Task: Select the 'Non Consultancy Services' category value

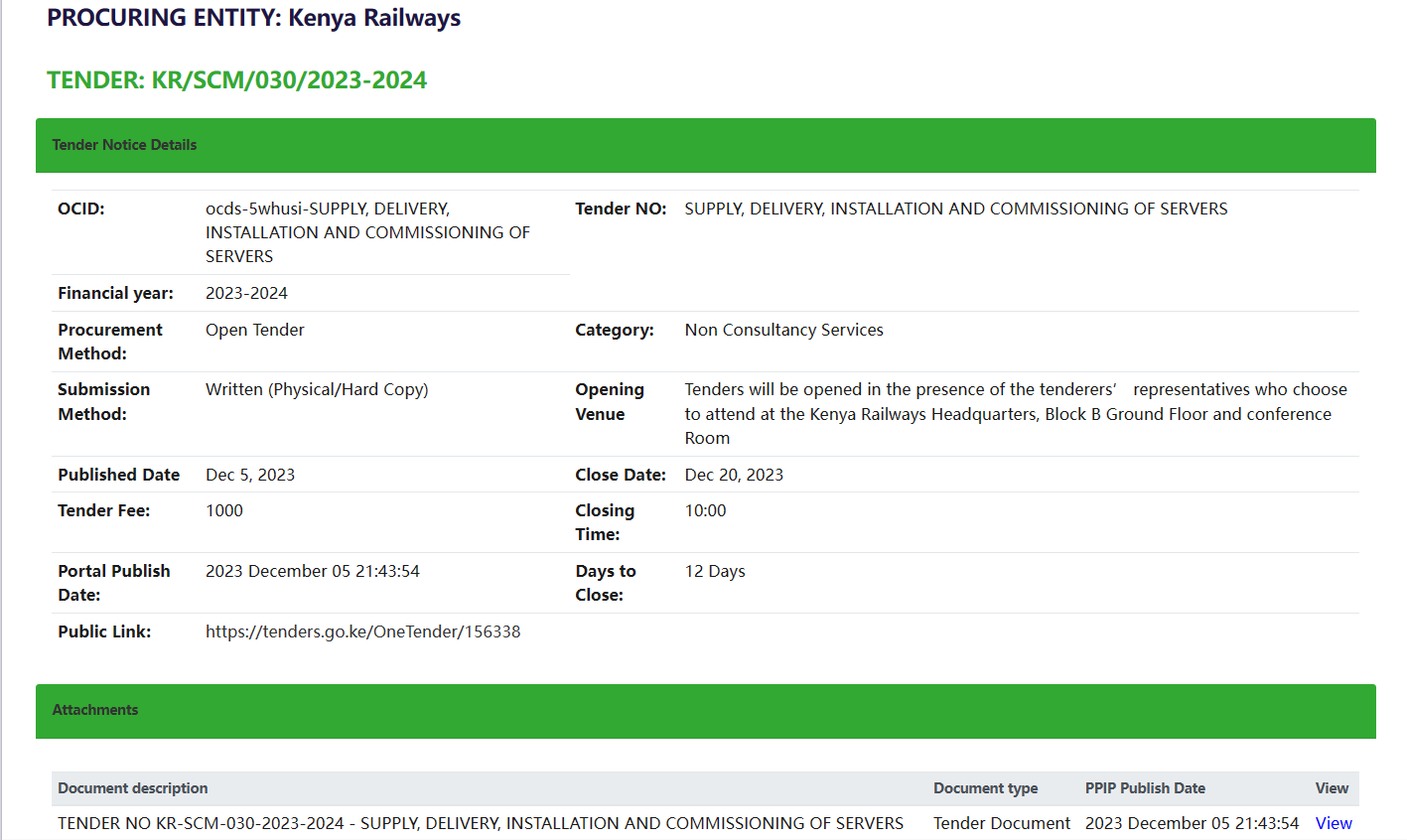Action: click(784, 330)
